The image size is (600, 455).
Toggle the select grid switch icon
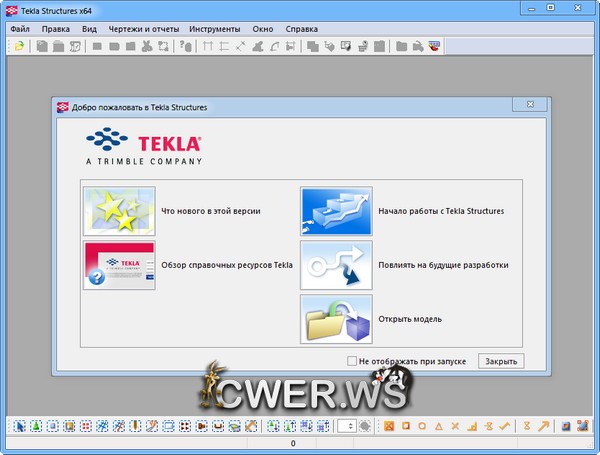click(x=102, y=426)
